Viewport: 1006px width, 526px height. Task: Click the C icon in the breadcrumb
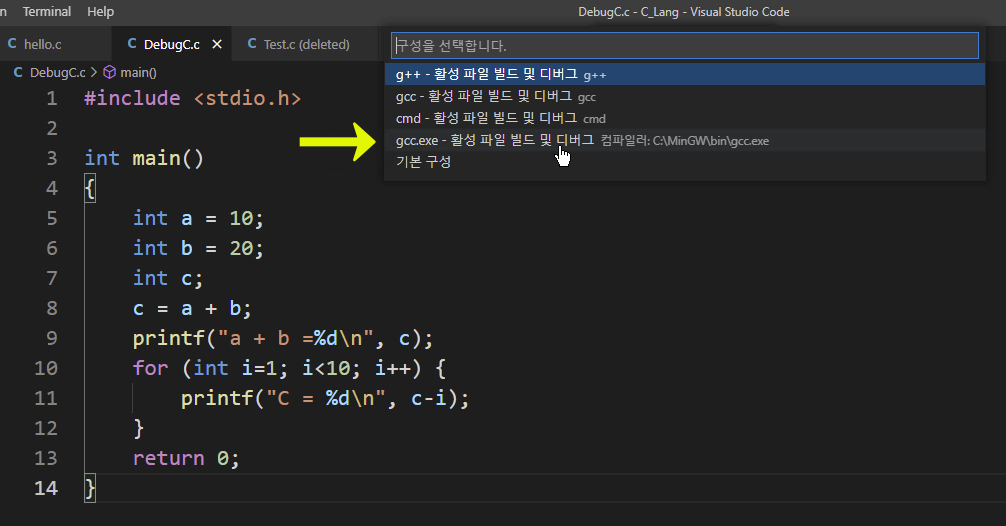pos(18,72)
